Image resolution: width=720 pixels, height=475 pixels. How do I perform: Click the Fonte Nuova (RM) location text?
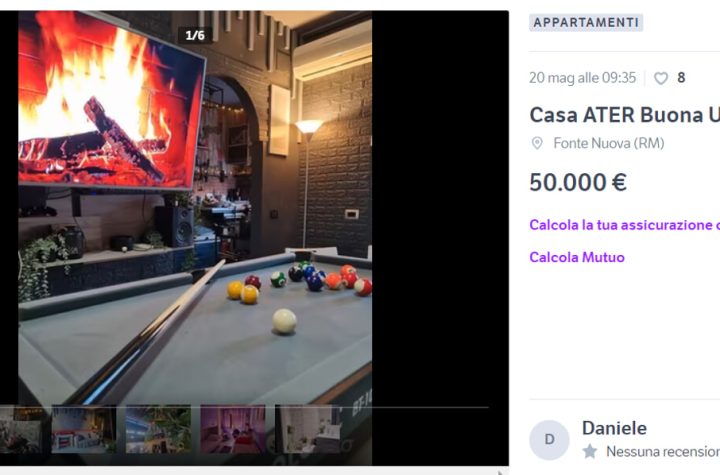pyautogui.click(x=609, y=143)
